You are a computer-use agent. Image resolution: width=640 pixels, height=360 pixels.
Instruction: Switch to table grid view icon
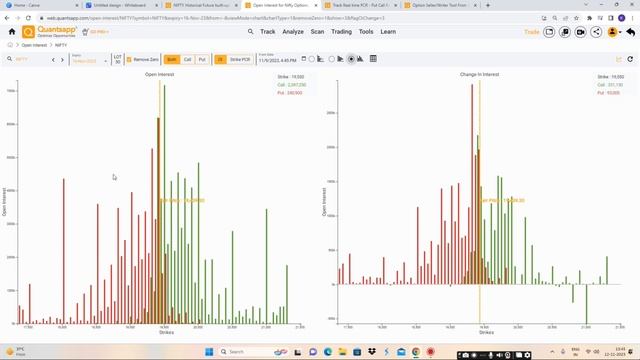tap(373, 59)
